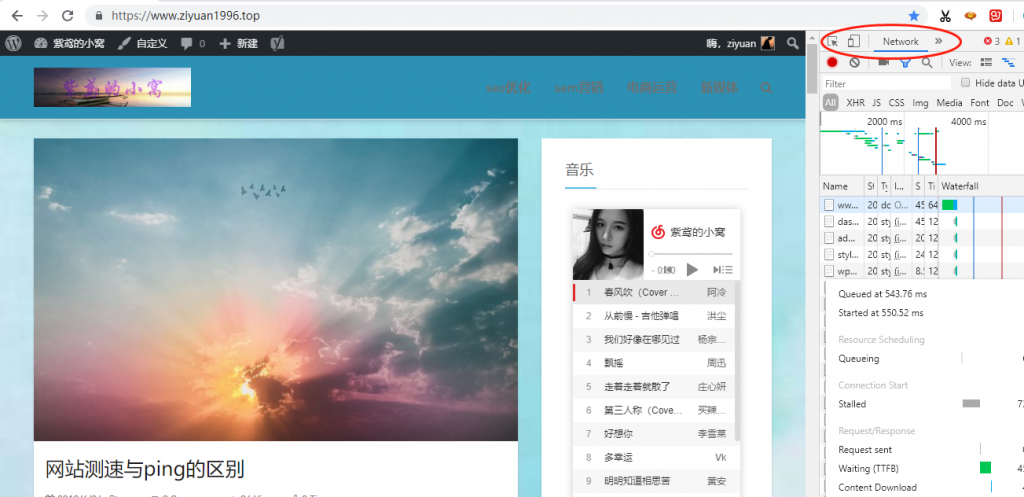Filter requests by XHR
The image size is (1024, 497).
[x=856, y=103]
